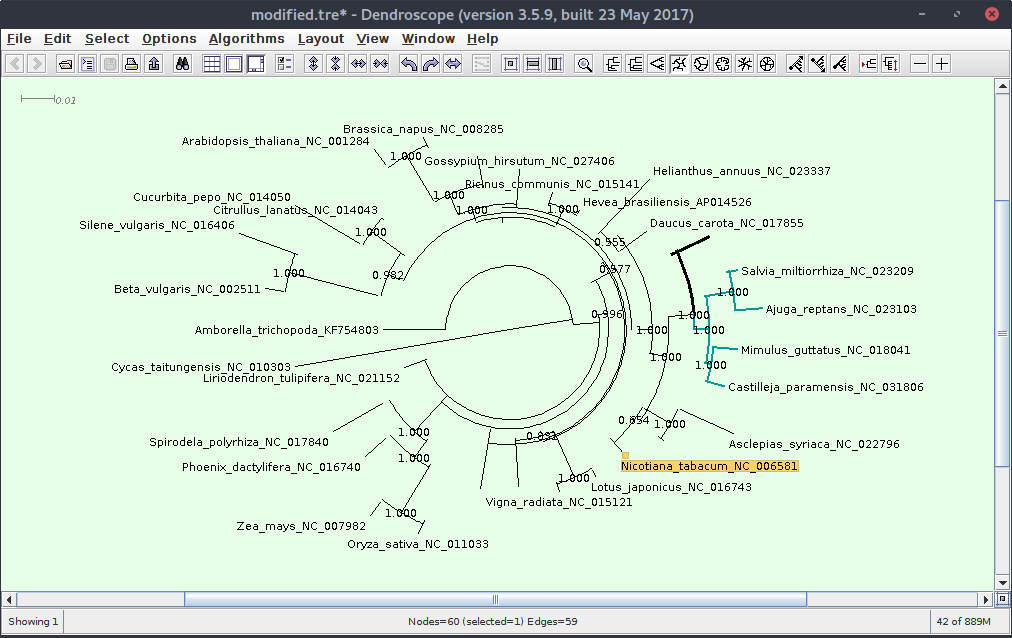Select the rectangular phylogram drawer icon
Screen dimensions: 1012x638
coord(614,64)
